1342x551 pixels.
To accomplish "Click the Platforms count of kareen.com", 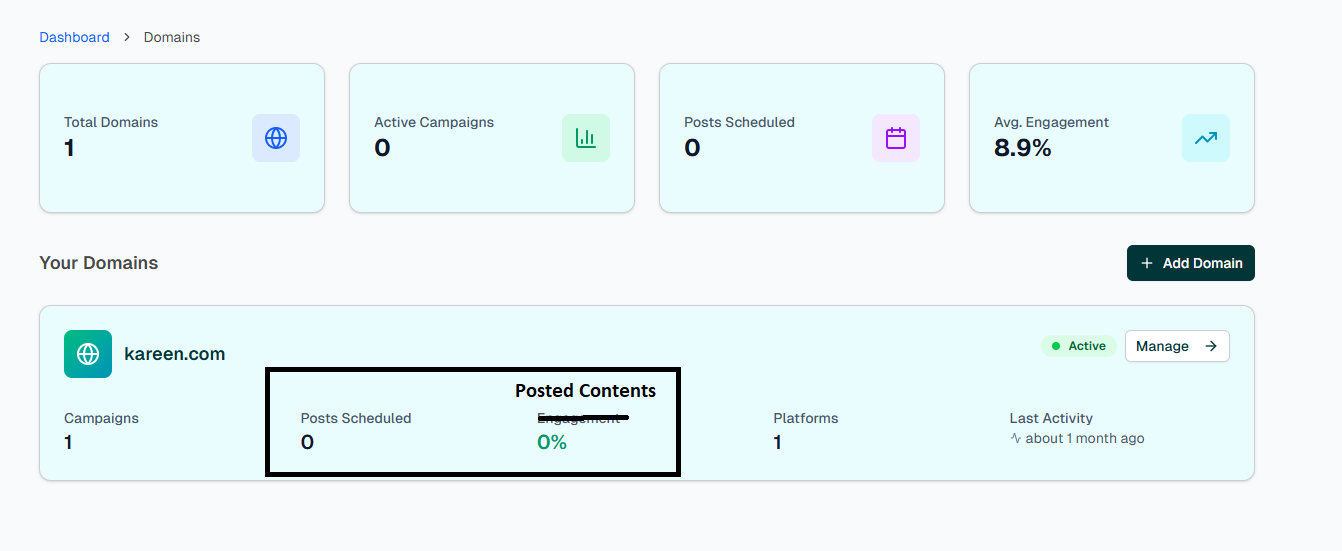I will pos(778,442).
